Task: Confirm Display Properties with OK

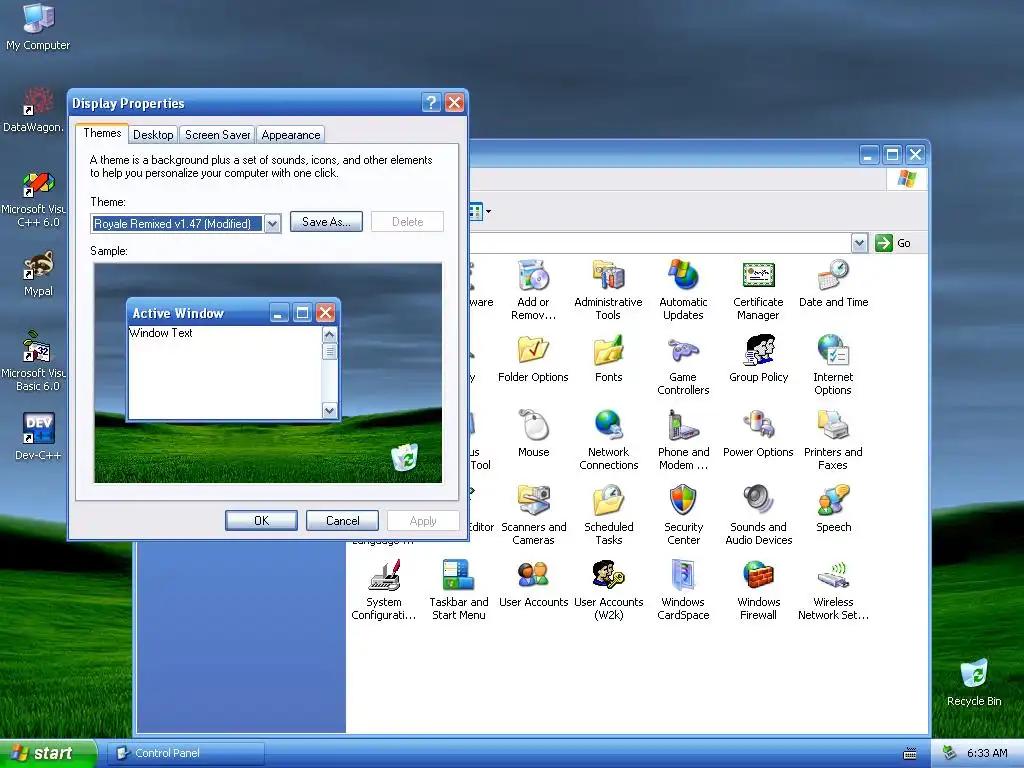Action: pyautogui.click(x=261, y=520)
